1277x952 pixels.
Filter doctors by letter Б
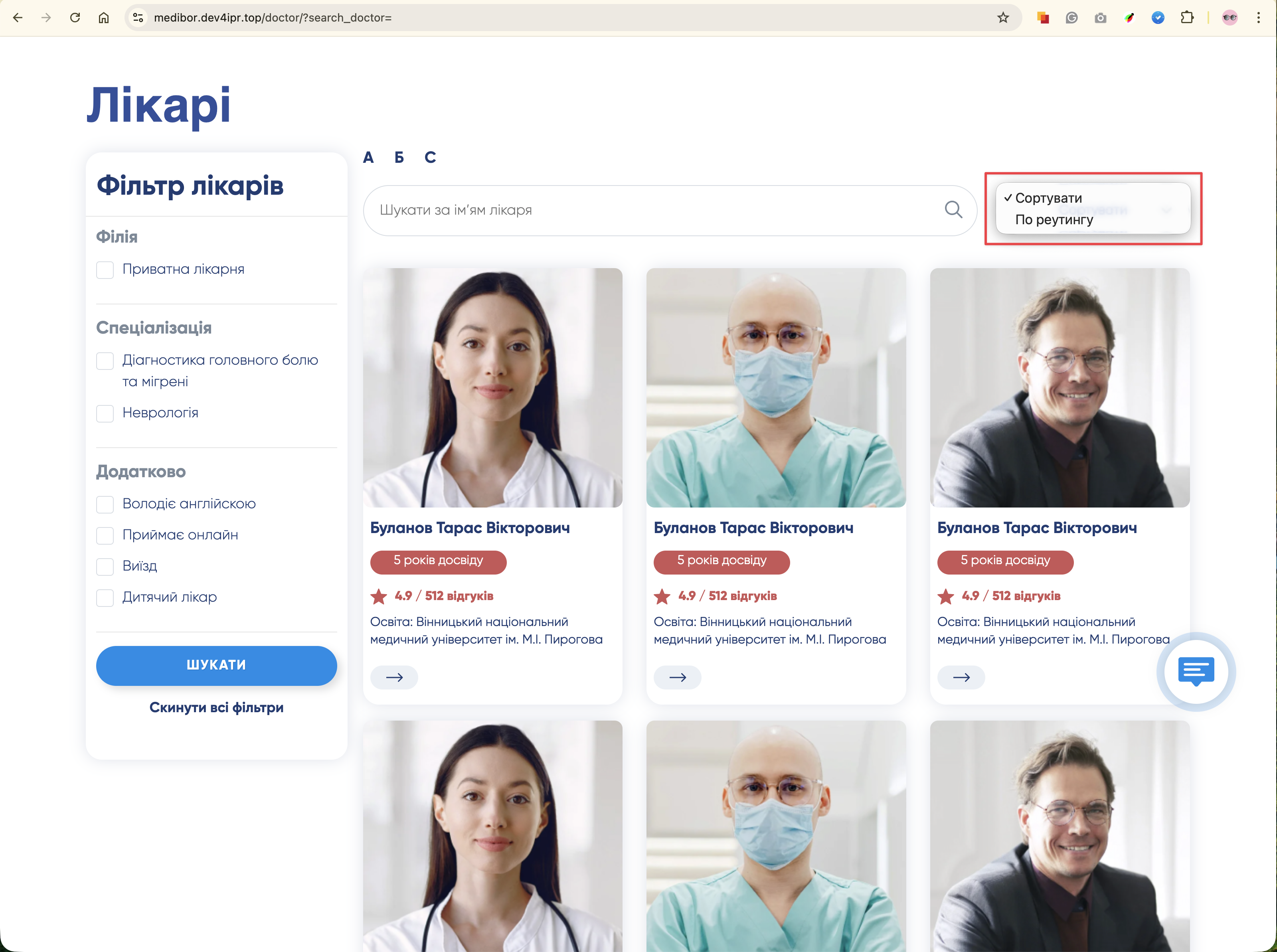point(399,157)
